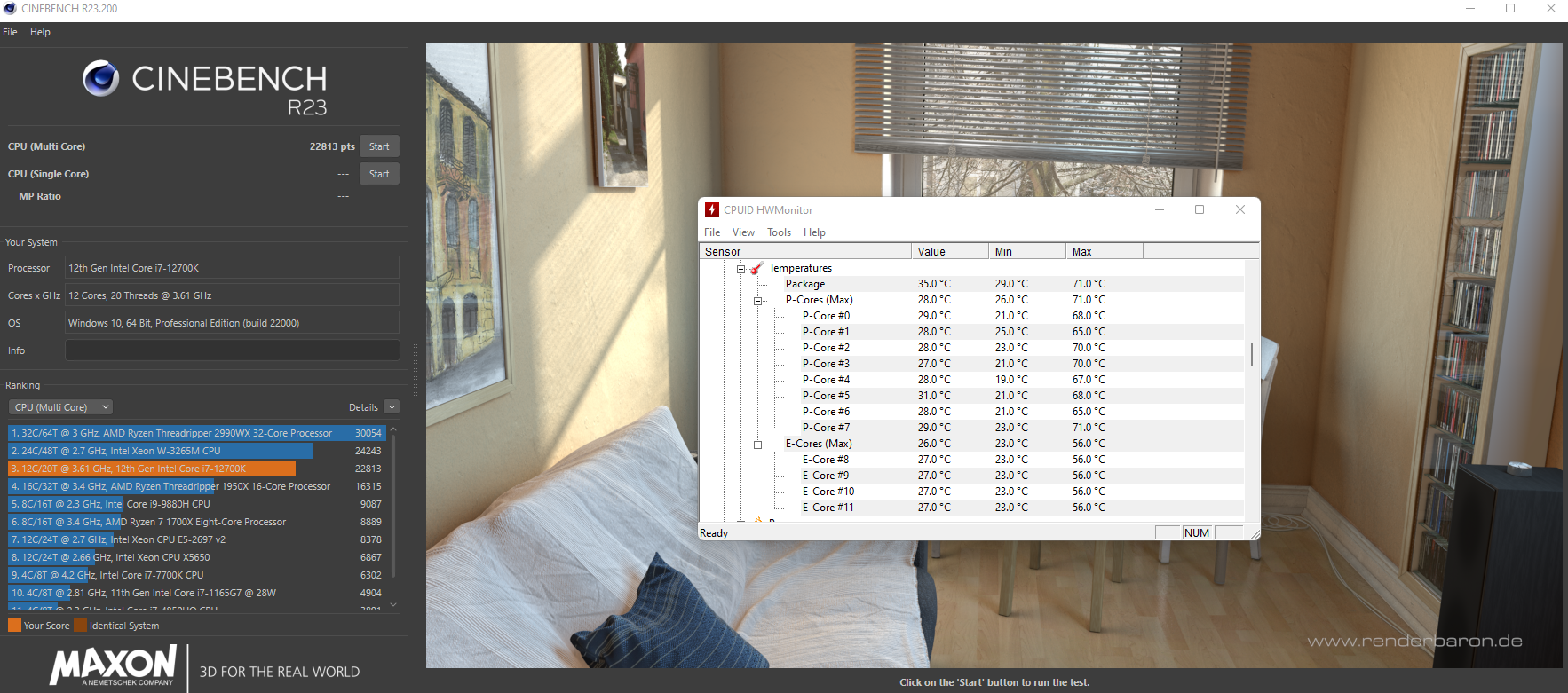Click the HWMonitor vertical scrollbar thumb
1568x693 pixels.
(1252, 355)
